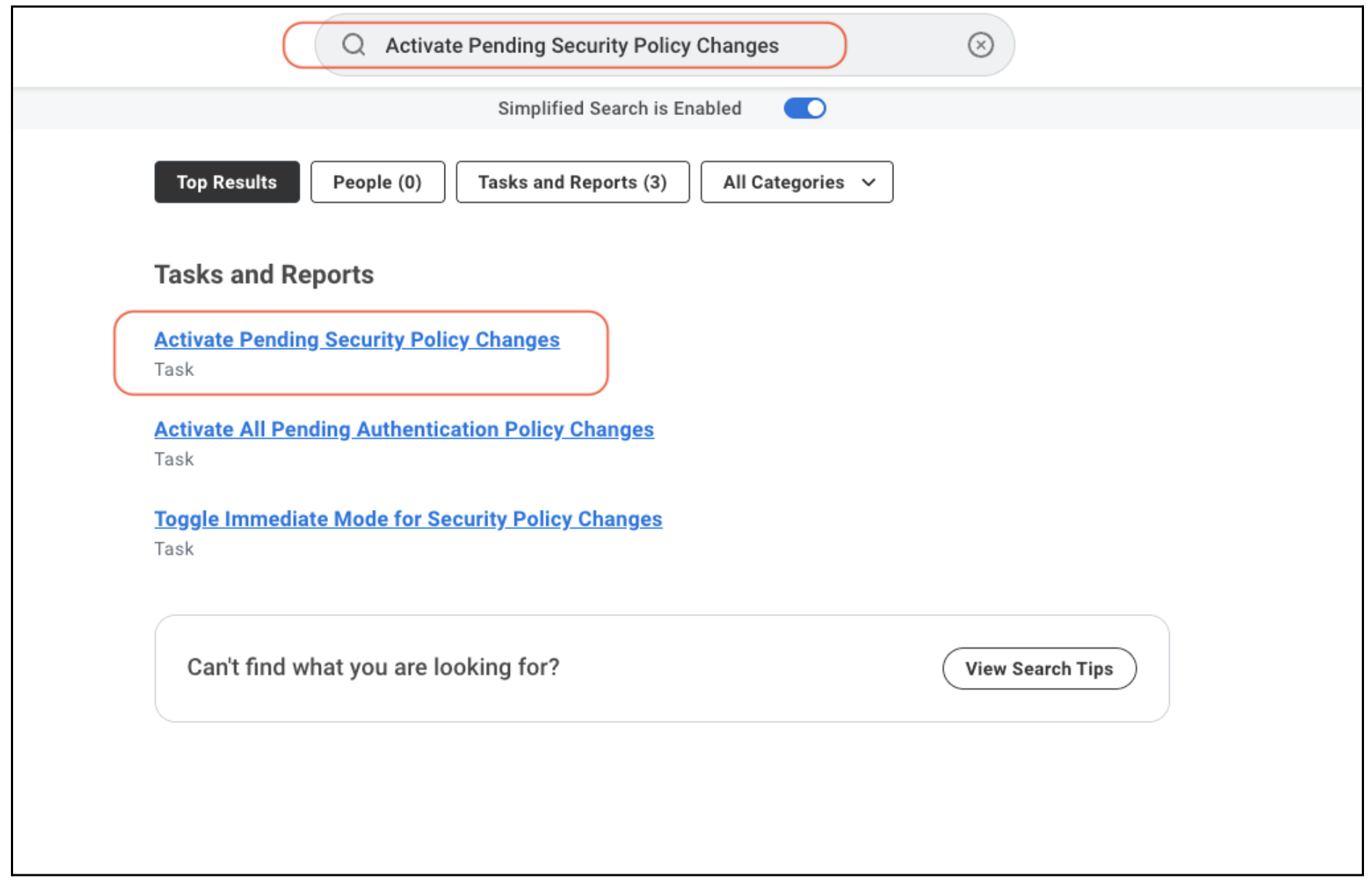Image resolution: width=1372 pixels, height=886 pixels.
Task: Click the magnifying glass search icon
Action: coord(354,45)
